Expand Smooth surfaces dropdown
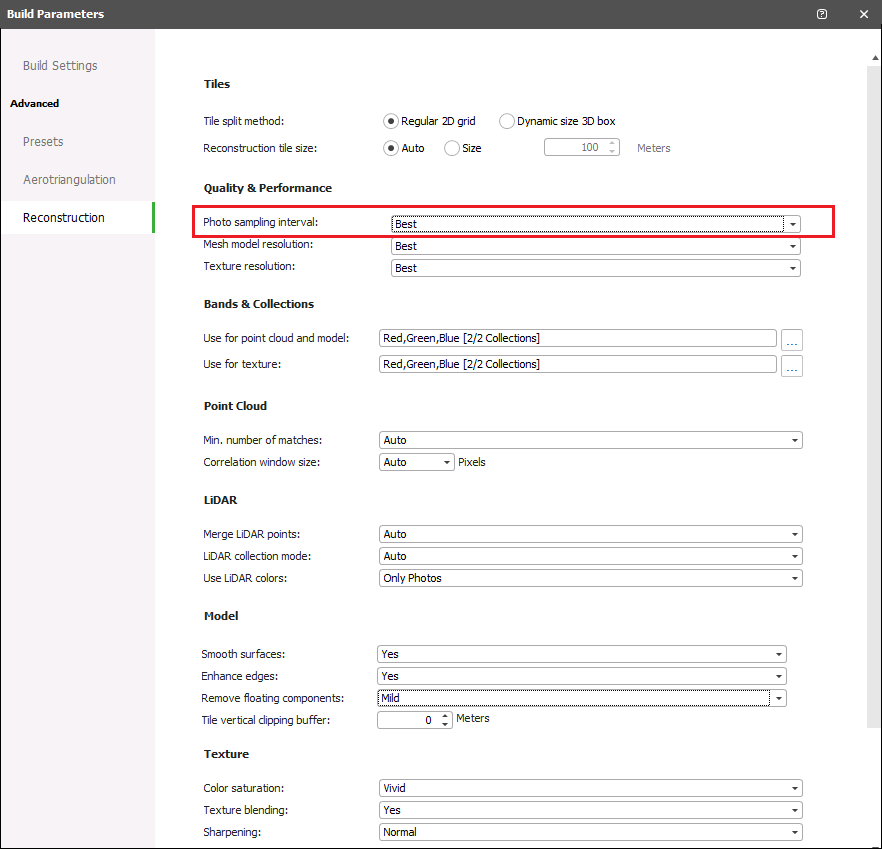This screenshot has width=882, height=849. tap(582, 654)
